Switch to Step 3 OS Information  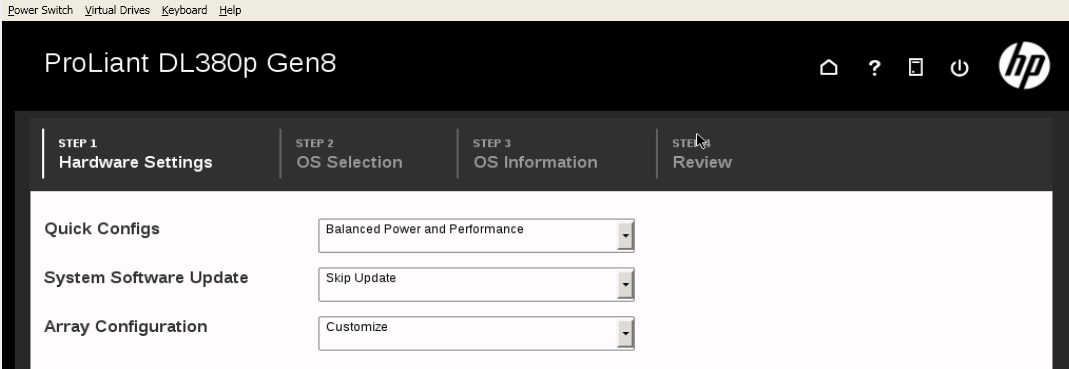tap(535, 153)
